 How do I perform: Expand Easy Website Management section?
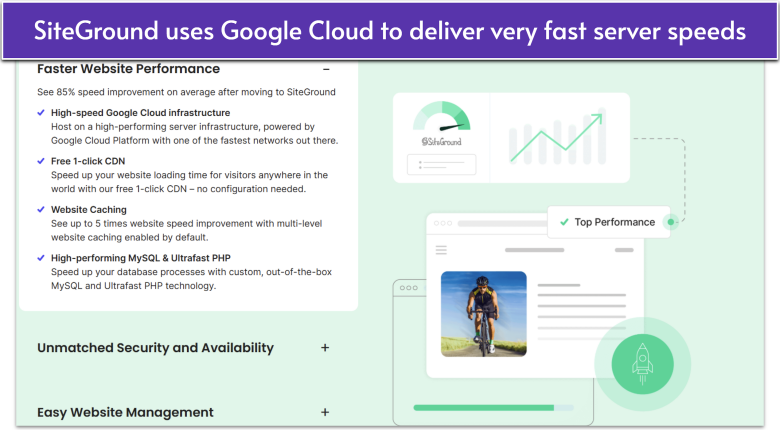(x=325, y=412)
